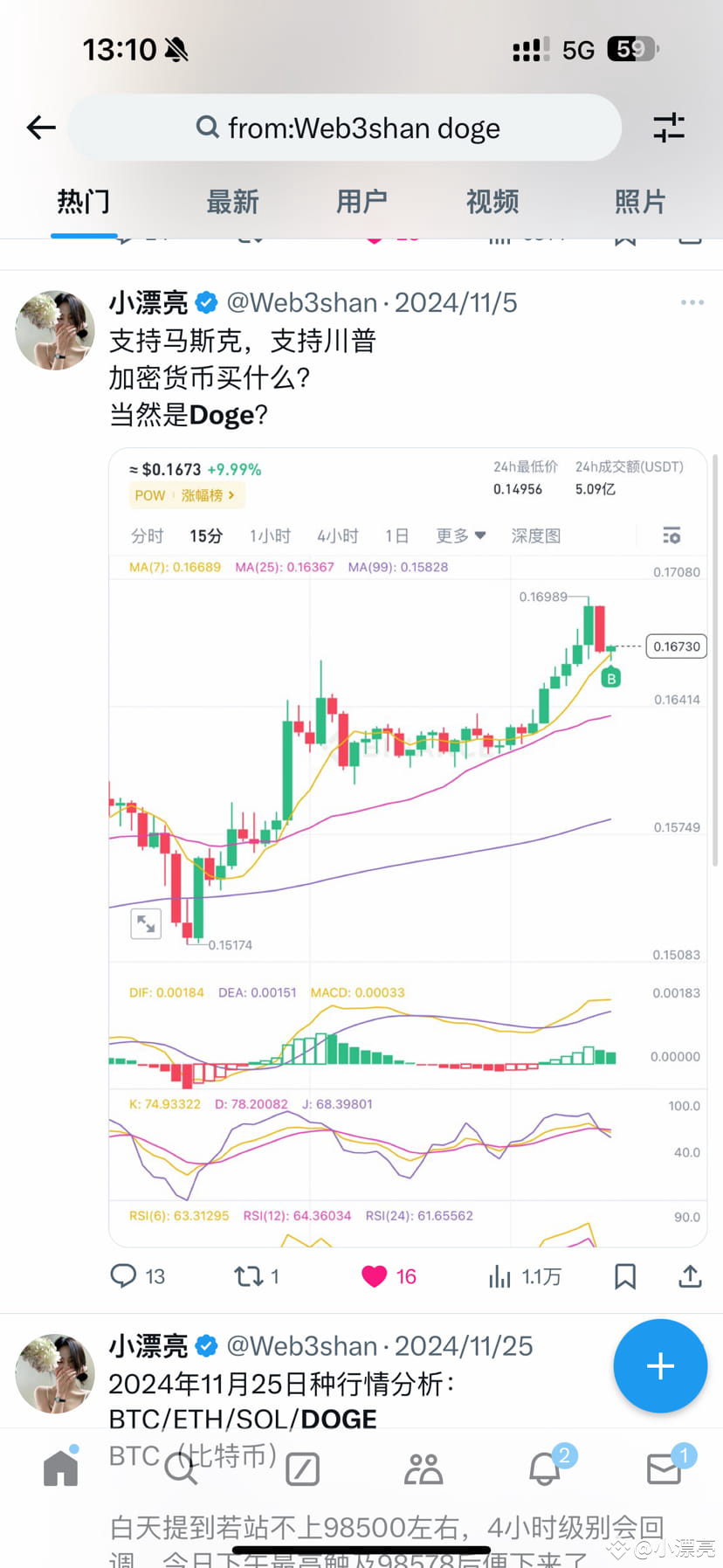Go to Home tab in bottom bar
This screenshot has height=1568, width=723.
(61, 1468)
